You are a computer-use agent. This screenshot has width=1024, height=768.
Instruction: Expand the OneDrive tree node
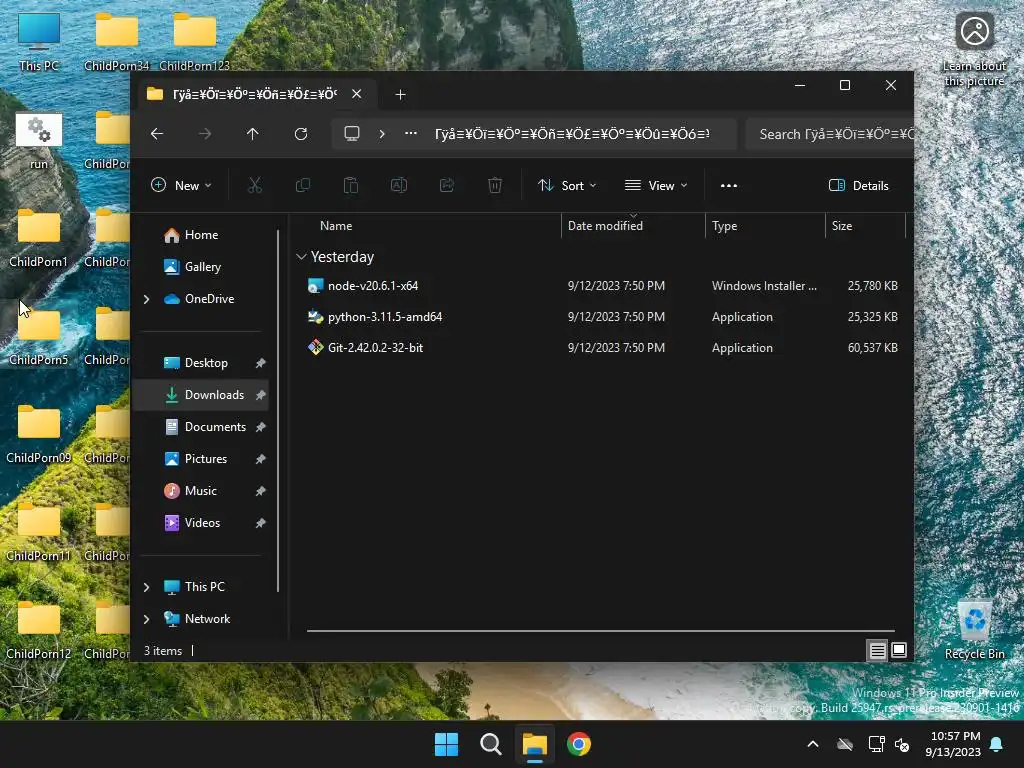146,299
